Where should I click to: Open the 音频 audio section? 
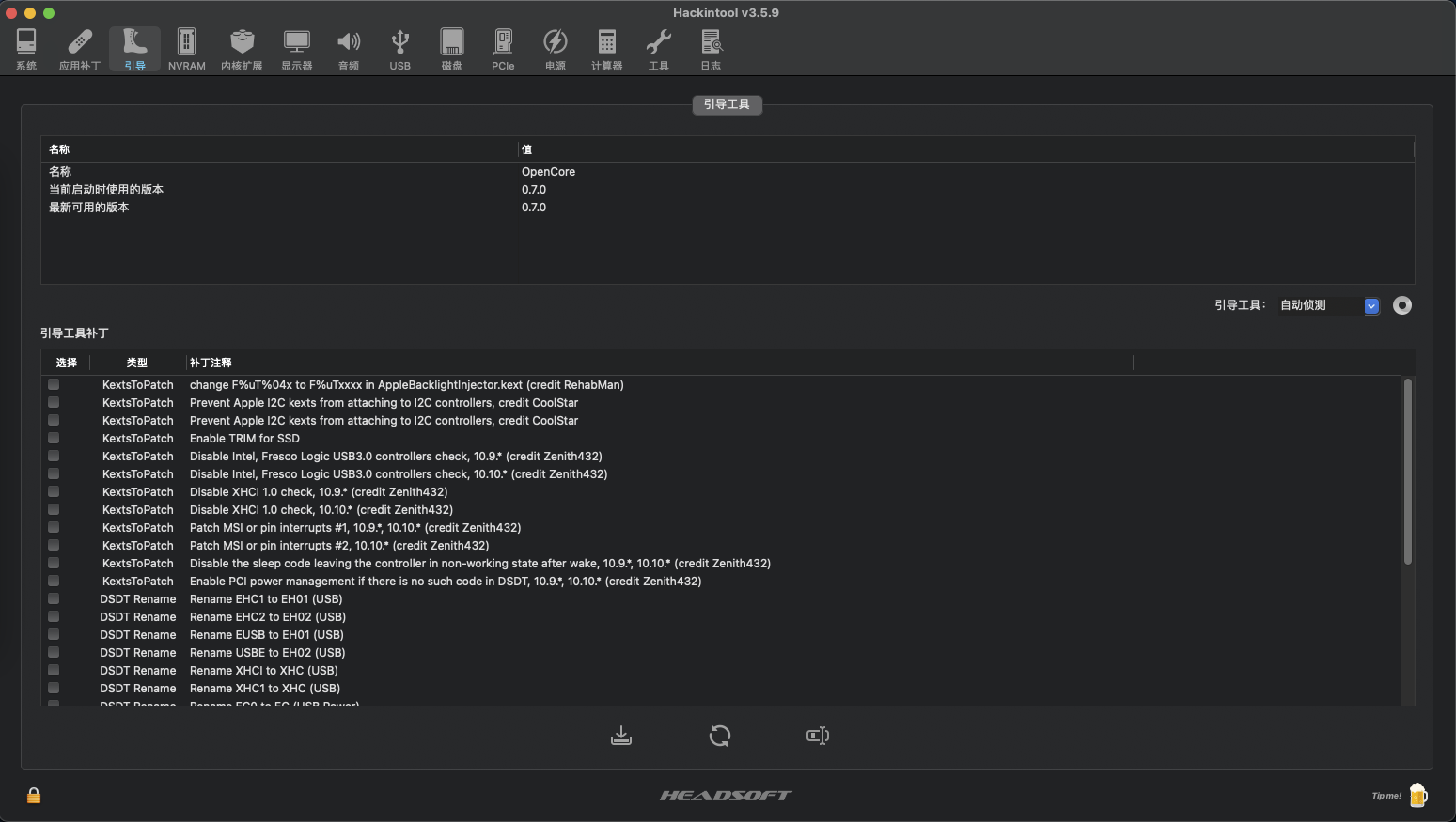[x=349, y=49]
